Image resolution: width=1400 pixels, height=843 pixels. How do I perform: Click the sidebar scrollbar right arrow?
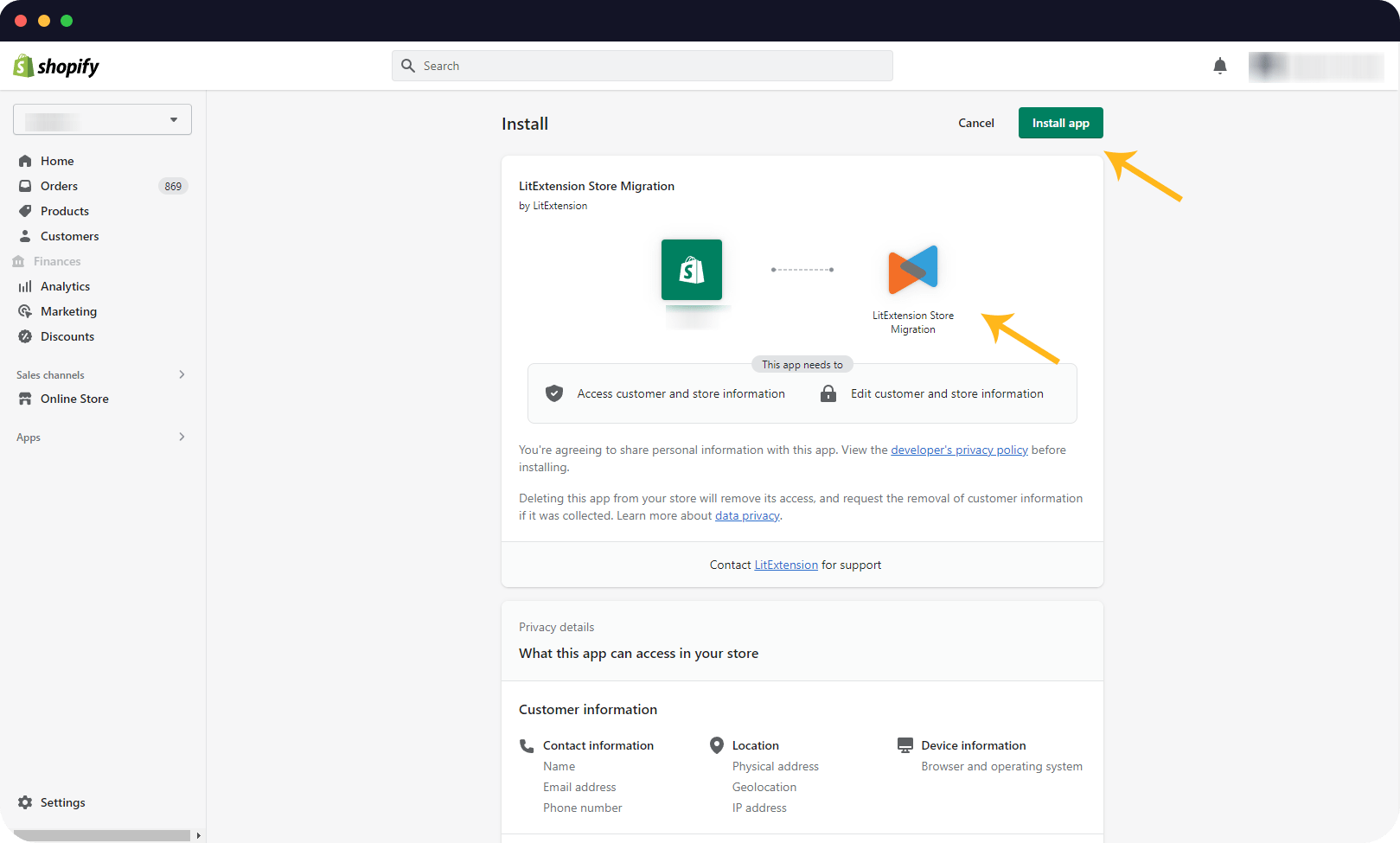(x=198, y=835)
